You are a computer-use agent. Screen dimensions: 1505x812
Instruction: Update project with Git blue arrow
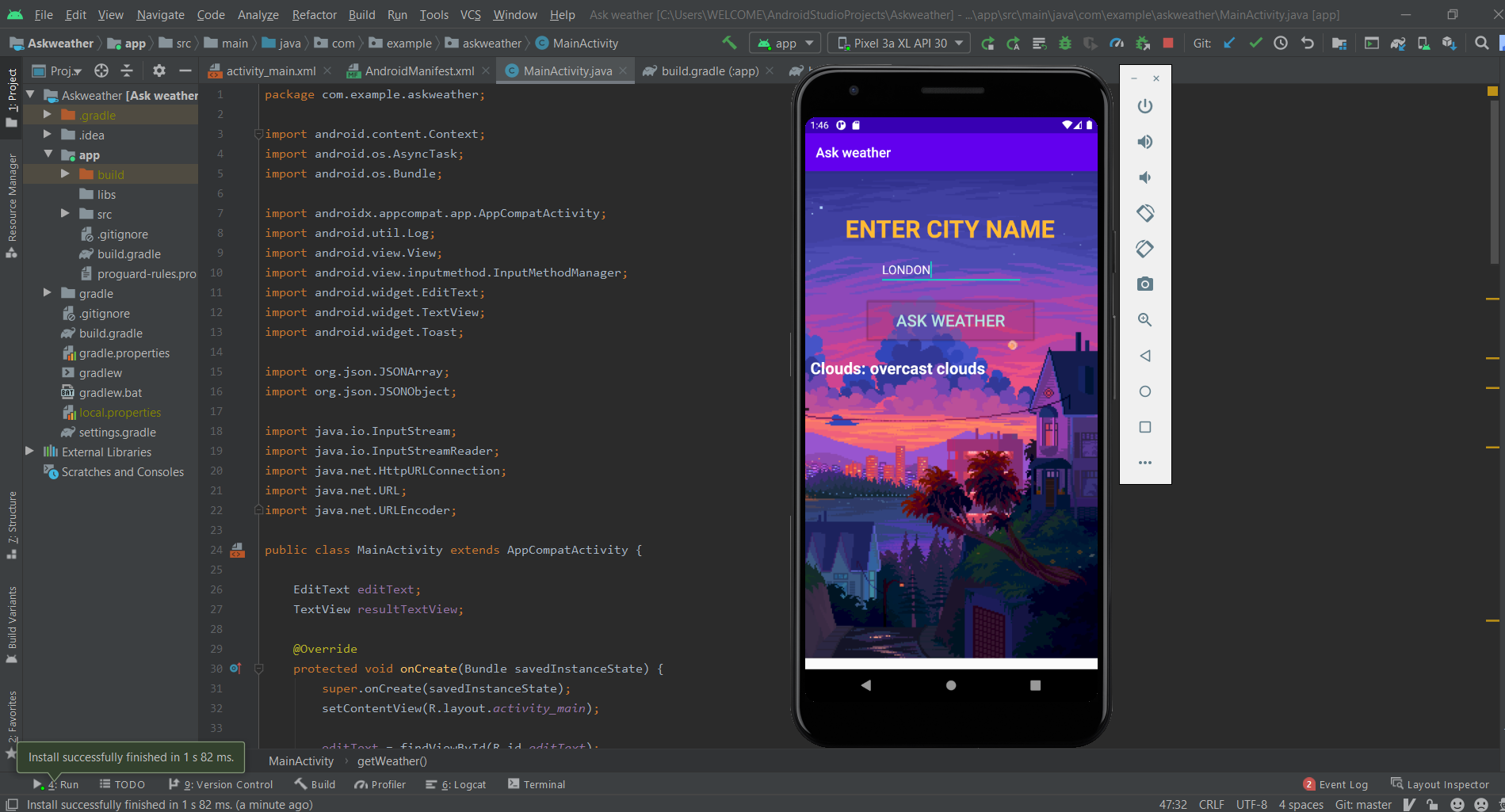tap(1229, 44)
